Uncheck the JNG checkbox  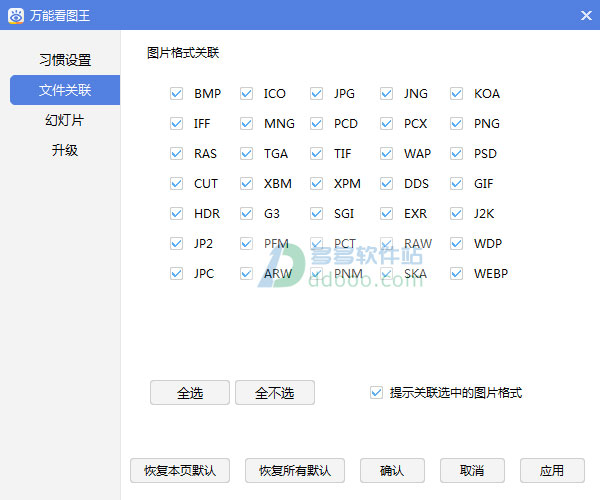[386, 94]
